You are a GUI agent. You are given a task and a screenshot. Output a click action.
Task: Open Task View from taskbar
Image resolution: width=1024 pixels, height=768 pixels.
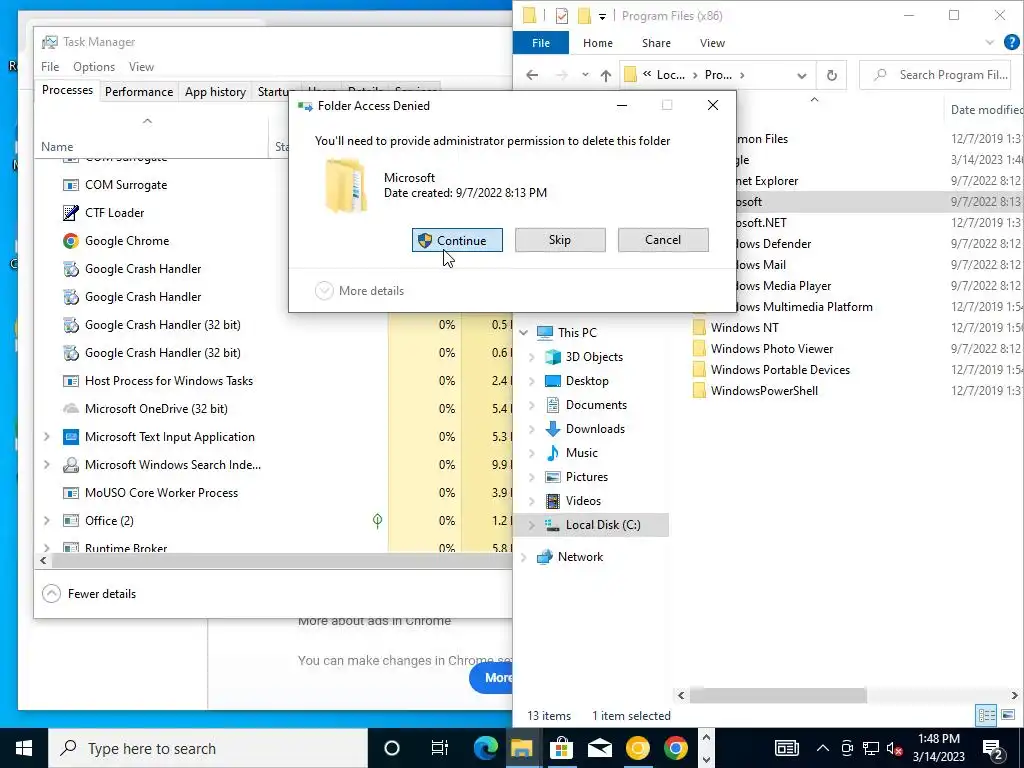[440, 748]
